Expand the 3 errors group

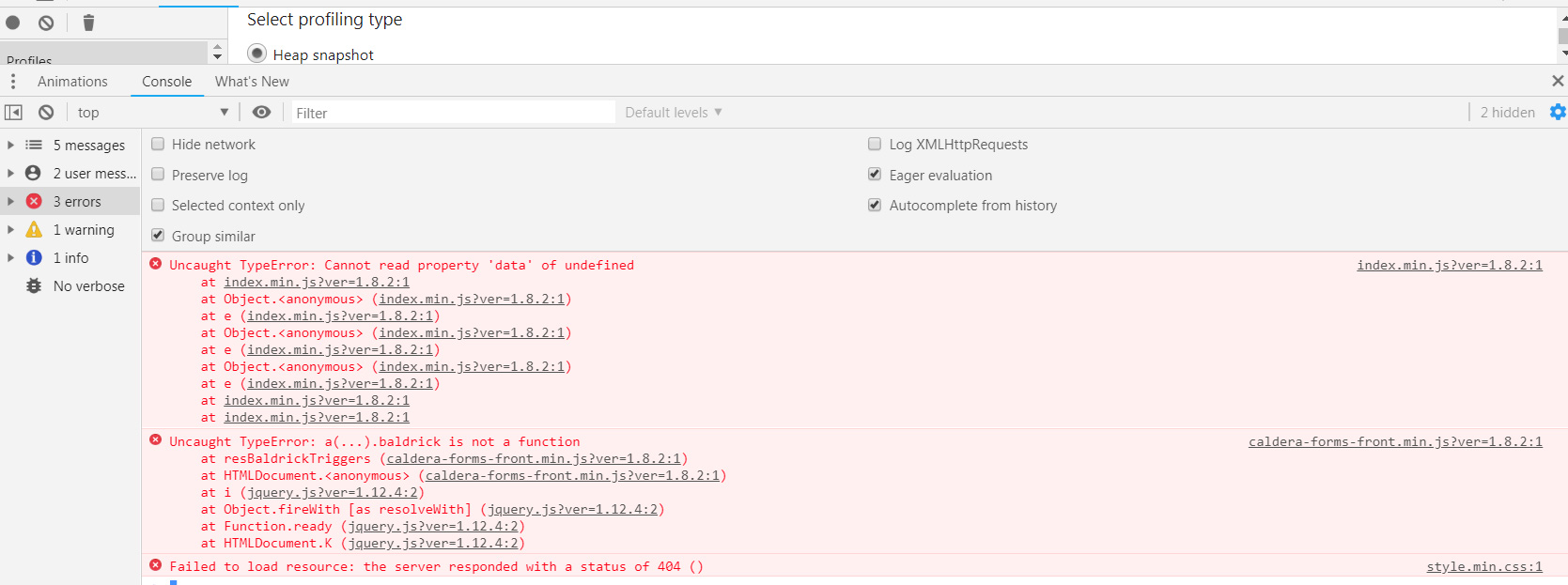(10, 201)
